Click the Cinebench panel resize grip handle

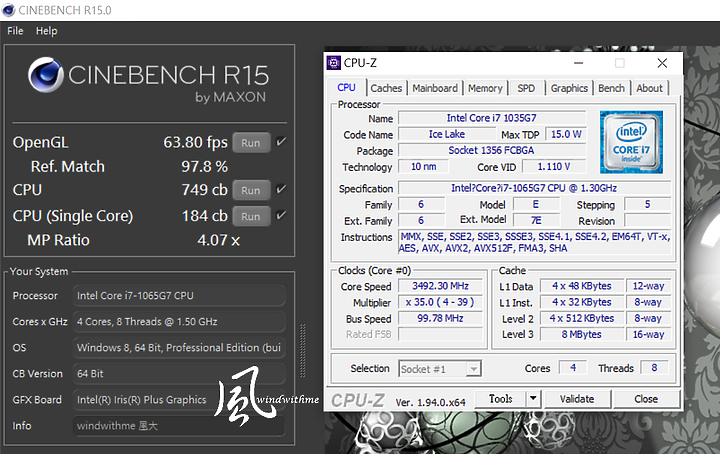(302, 350)
